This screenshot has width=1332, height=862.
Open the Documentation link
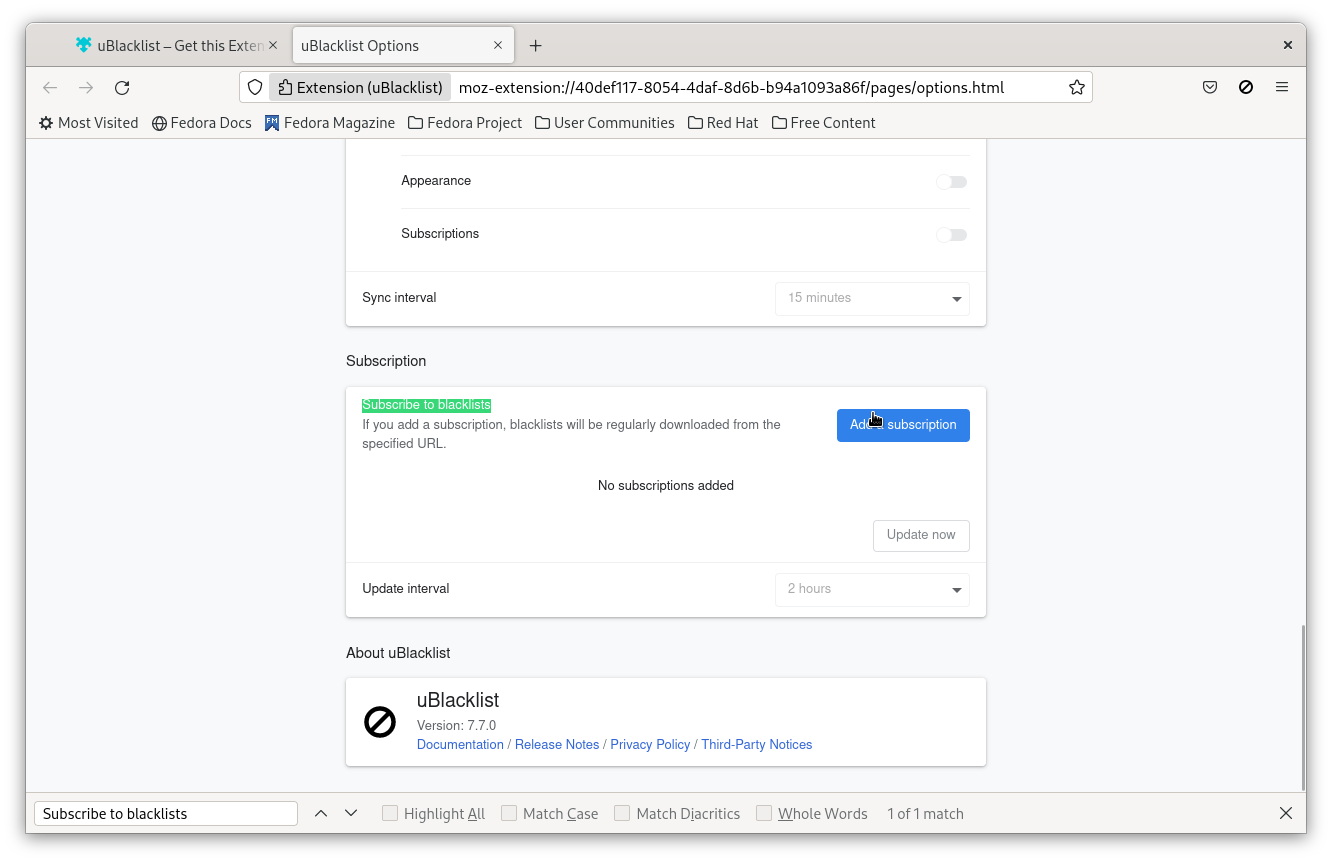click(460, 745)
